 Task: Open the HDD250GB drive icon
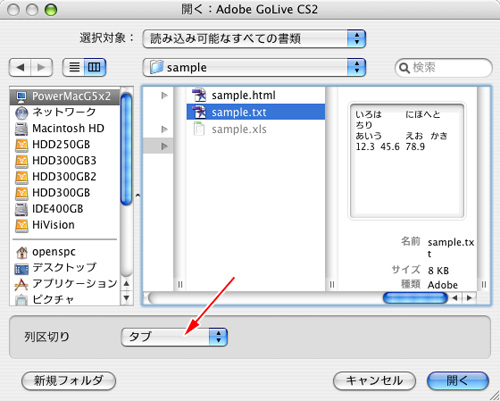click(x=22, y=145)
